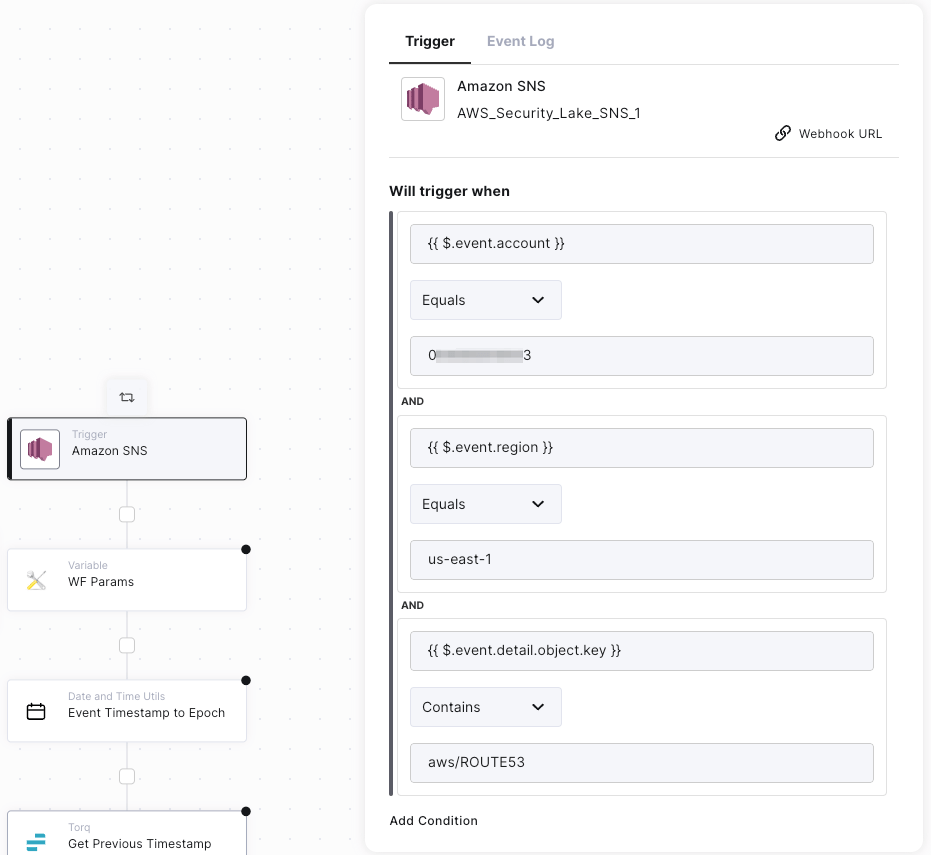Viewport: 931px width, 855px height.
Task: Click Add Condition
Action: coord(433,821)
